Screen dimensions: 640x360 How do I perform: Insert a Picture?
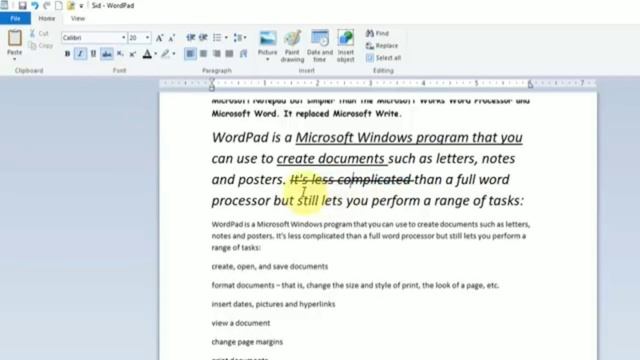268,41
